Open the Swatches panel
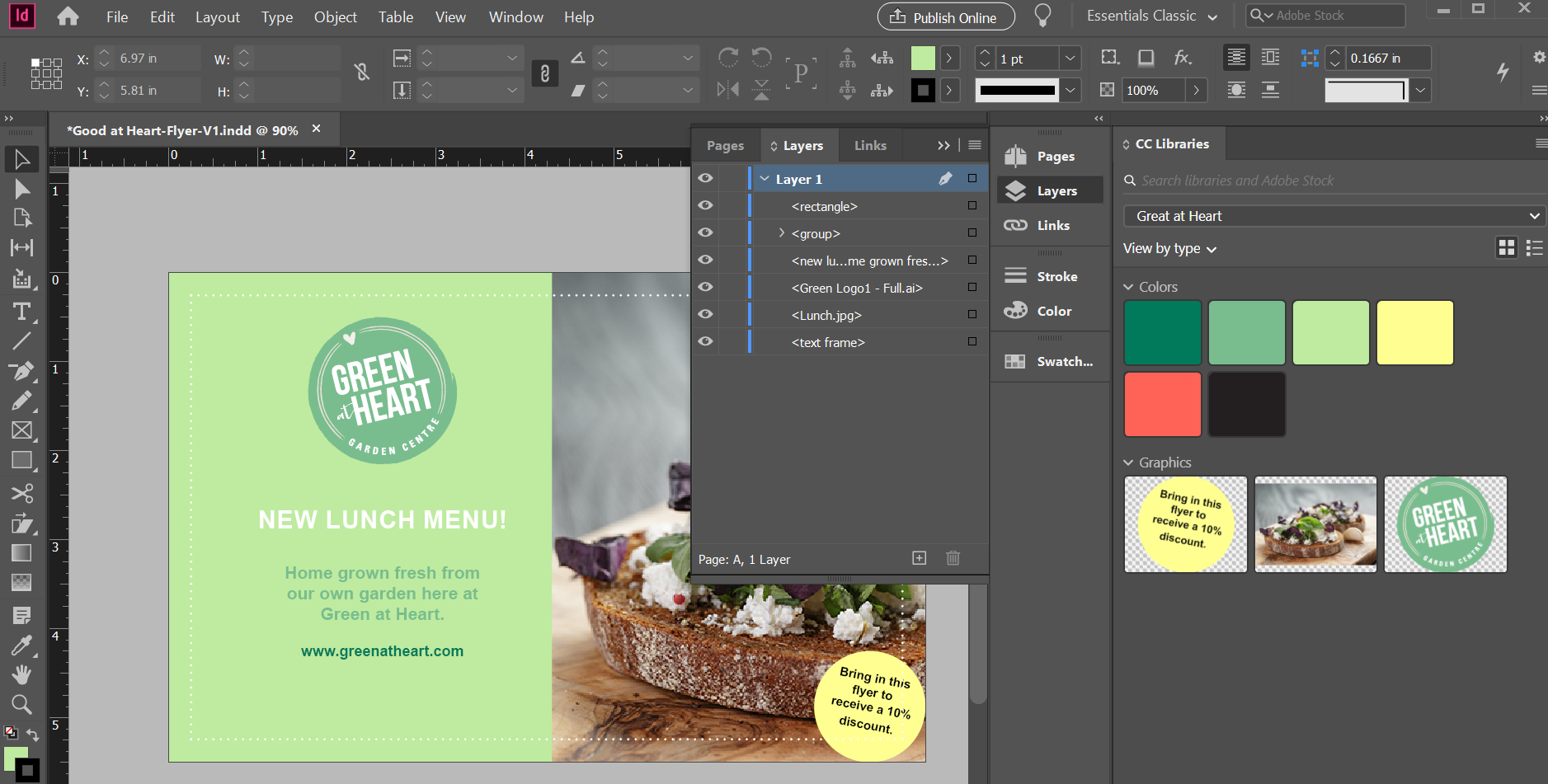Viewport: 1548px width, 784px height. tap(1051, 360)
